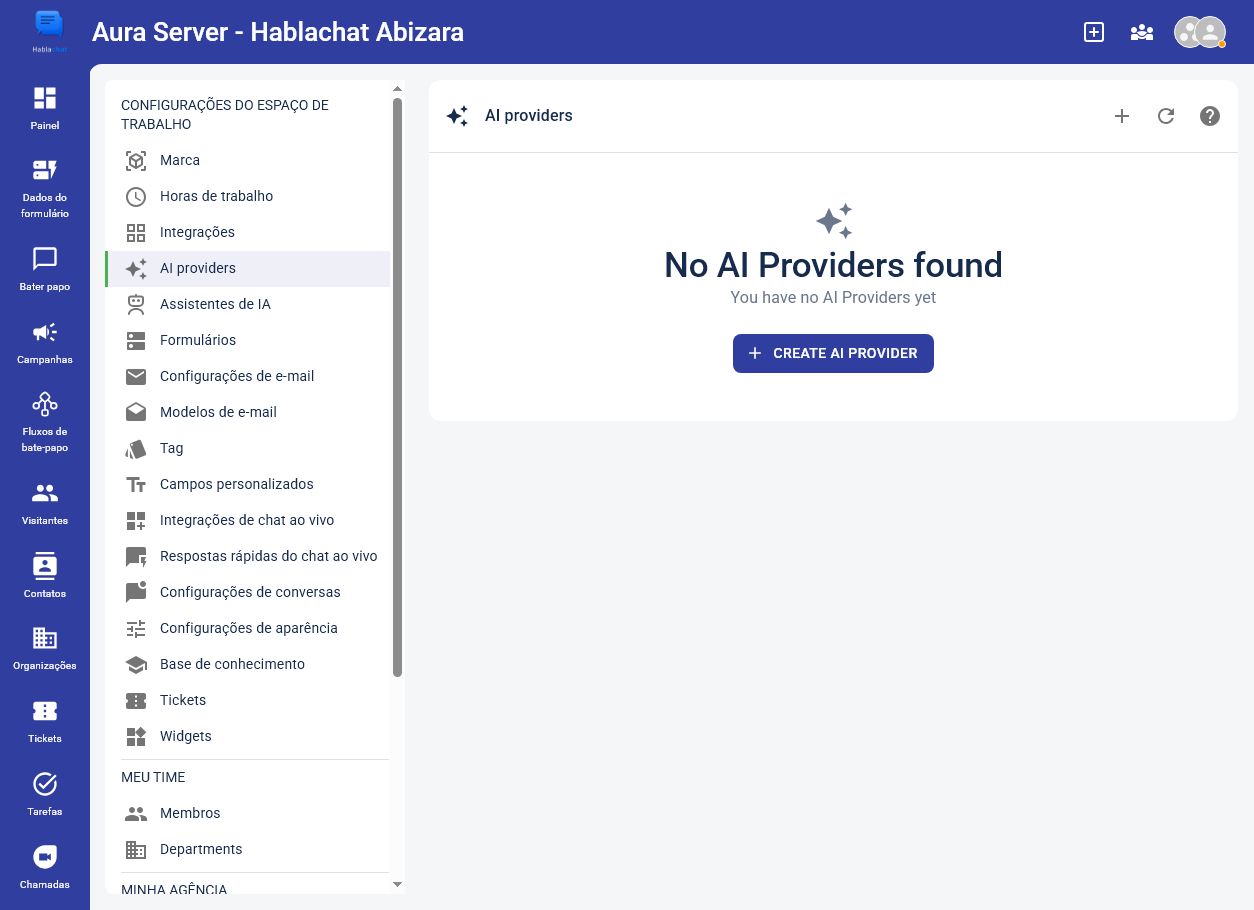This screenshot has height=910, width=1254.
Task: Select AI providers menu item
Action: (248, 268)
